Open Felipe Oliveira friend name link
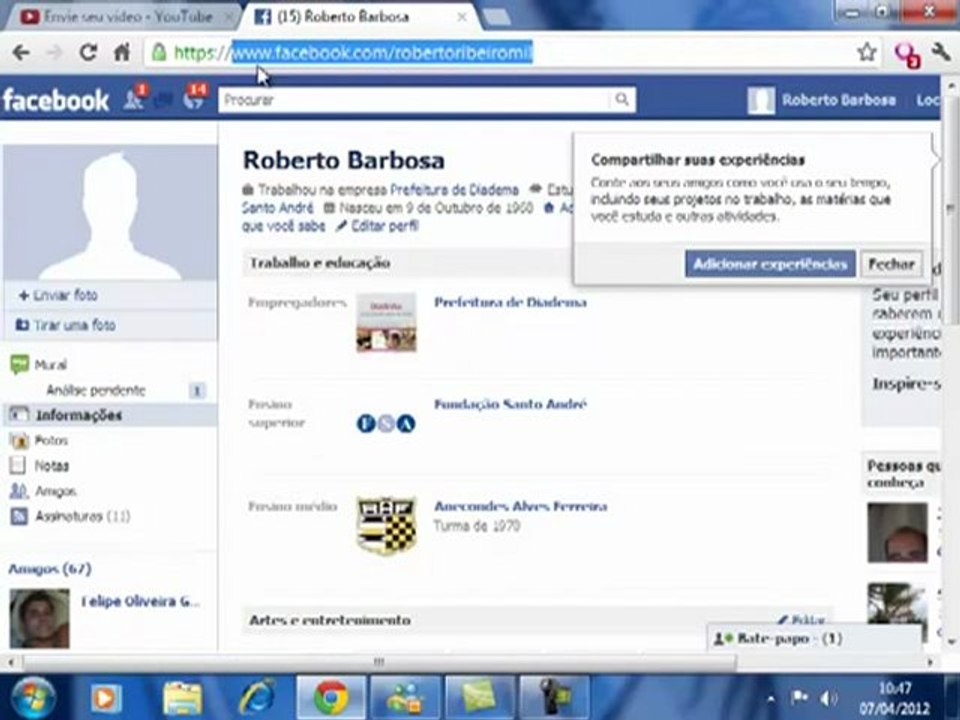Viewport: 960px width, 720px height. pos(140,602)
